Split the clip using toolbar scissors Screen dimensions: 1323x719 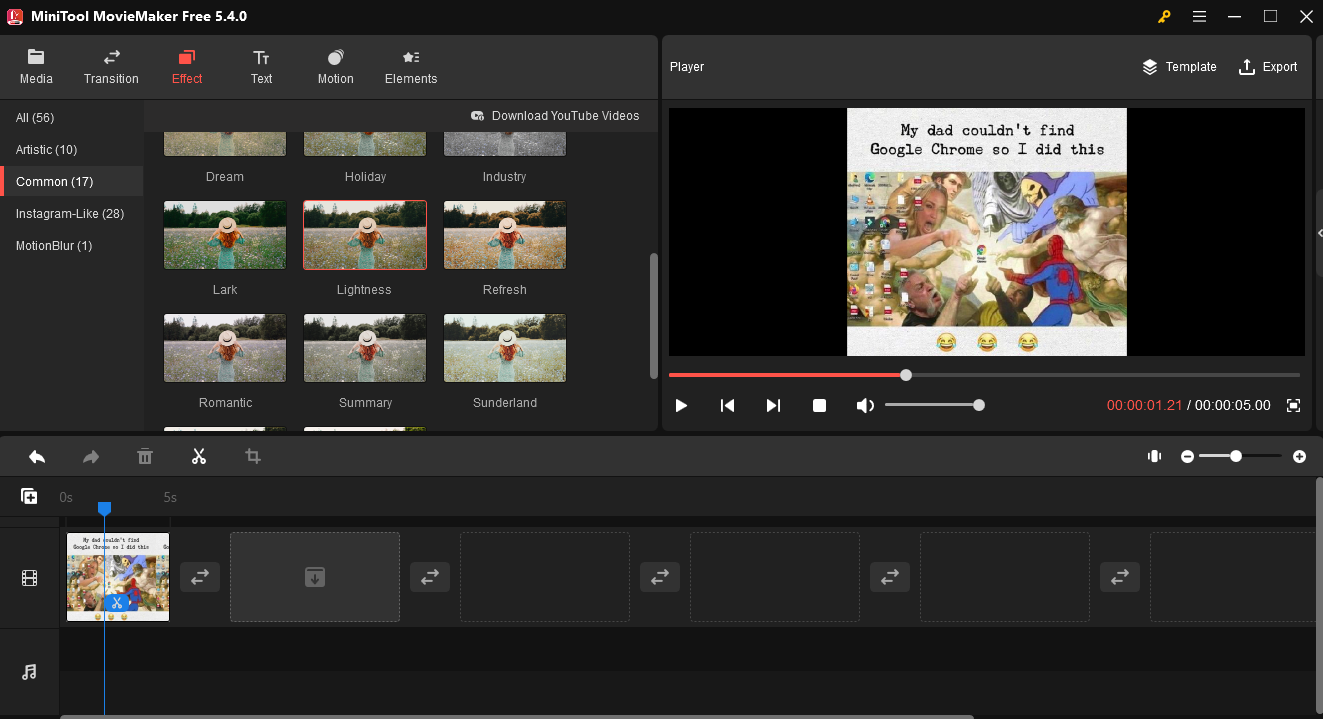pyautogui.click(x=199, y=456)
